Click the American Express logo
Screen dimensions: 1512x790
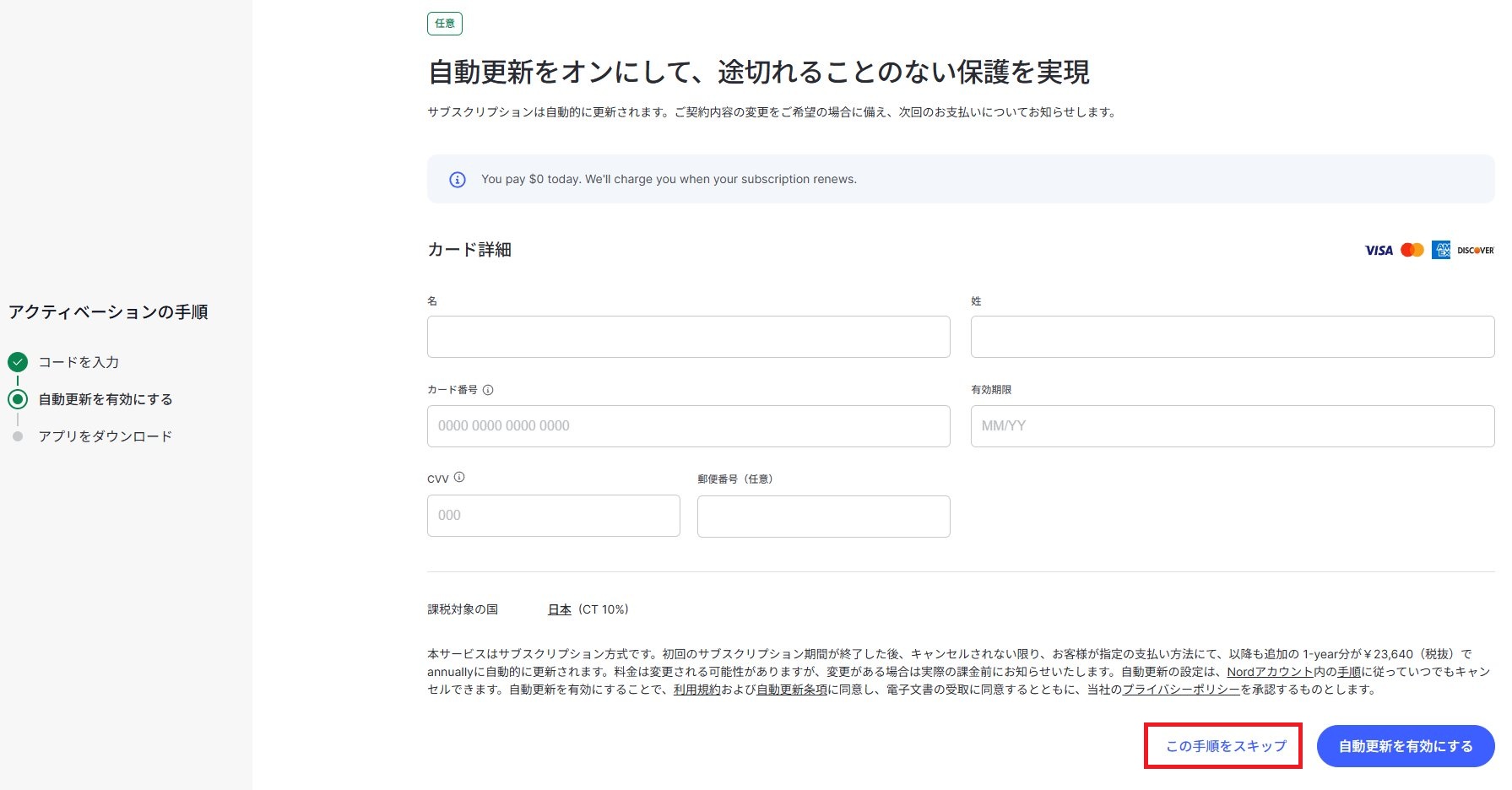(x=1440, y=251)
